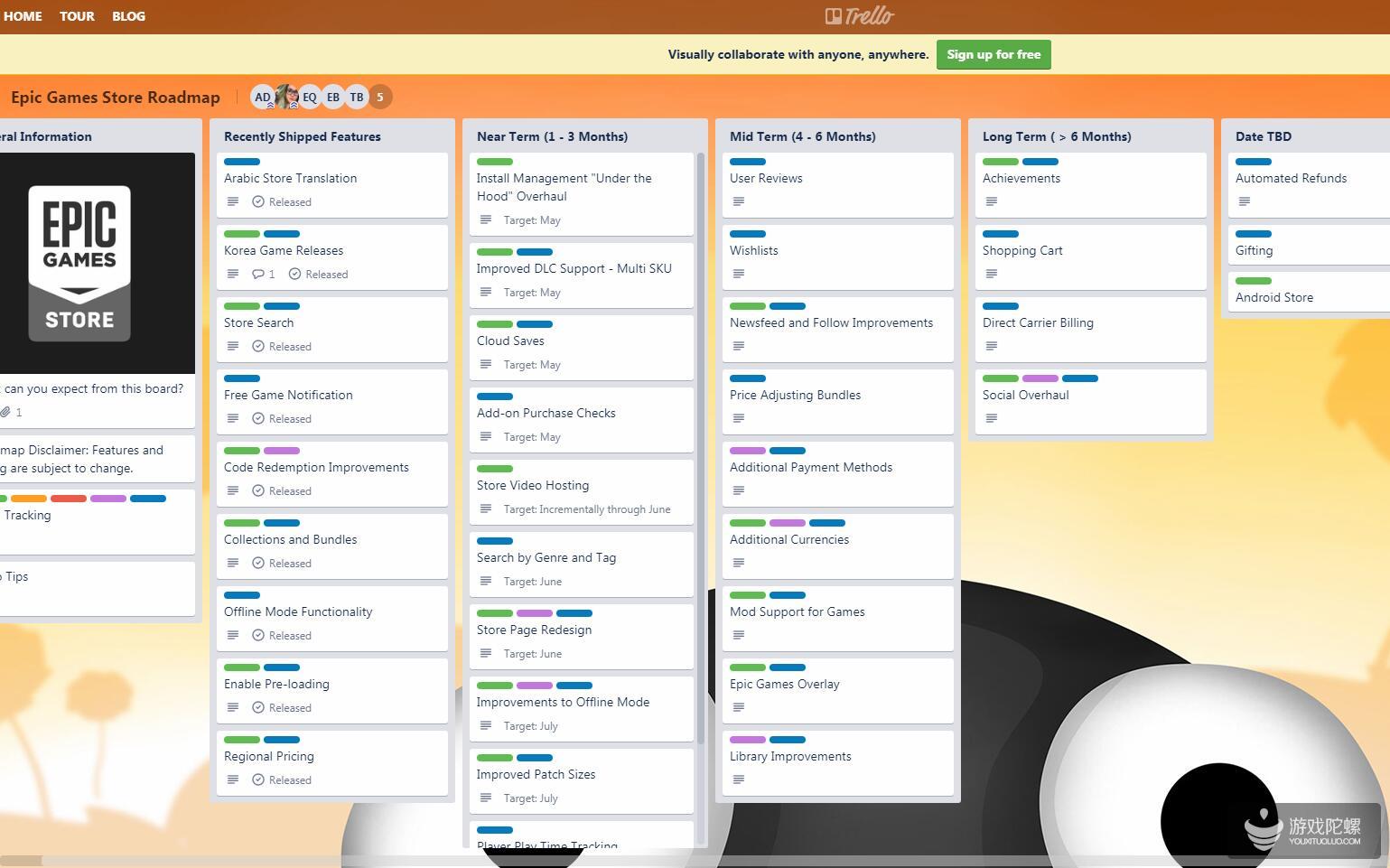Image resolution: width=1390 pixels, height=868 pixels.
Task: Click description icon on Arabic Store Translation card
Action: pyautogui.click(x=233, y=201)
